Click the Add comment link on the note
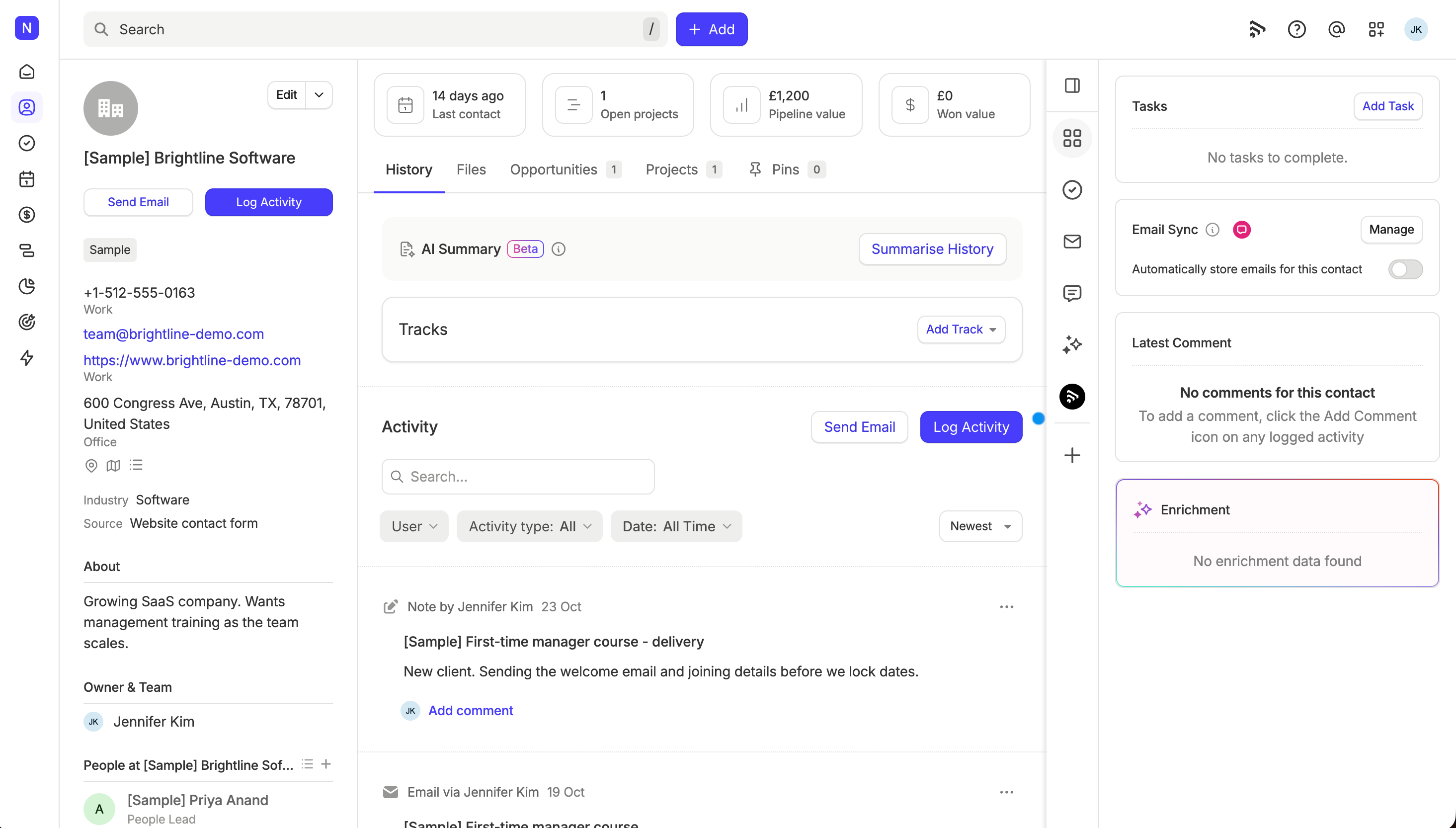The height and width of the screenshot is (828, 1456). pos(470,711)
